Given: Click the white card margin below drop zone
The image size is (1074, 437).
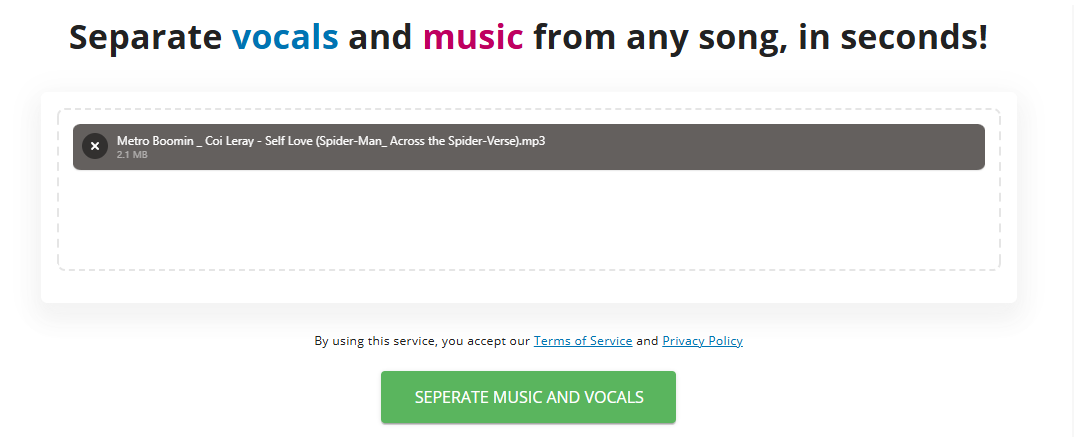Looking at the screenshot, I should 529,287.
